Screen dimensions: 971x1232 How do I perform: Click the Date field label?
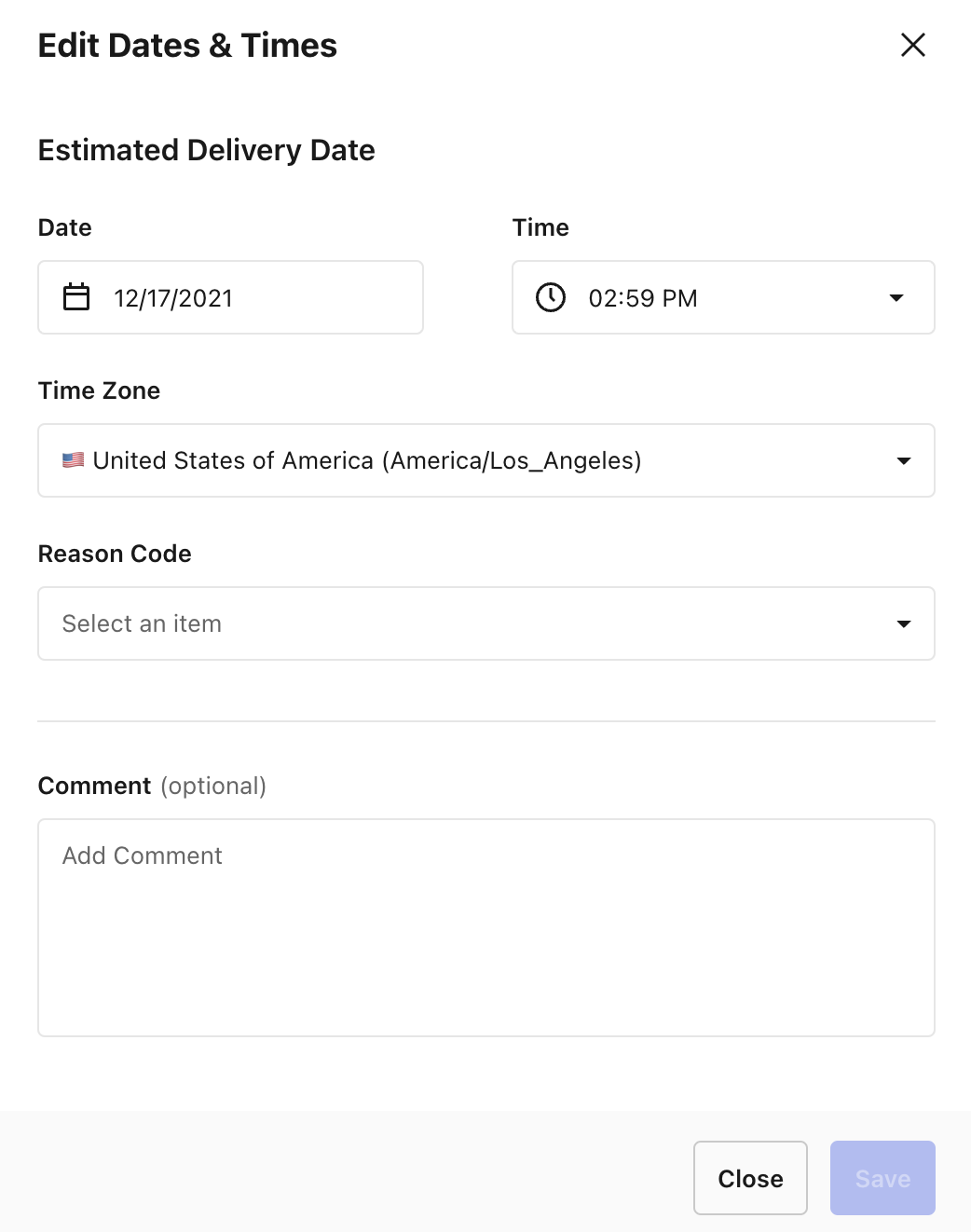pyautogui.click(x=65, y=227)
